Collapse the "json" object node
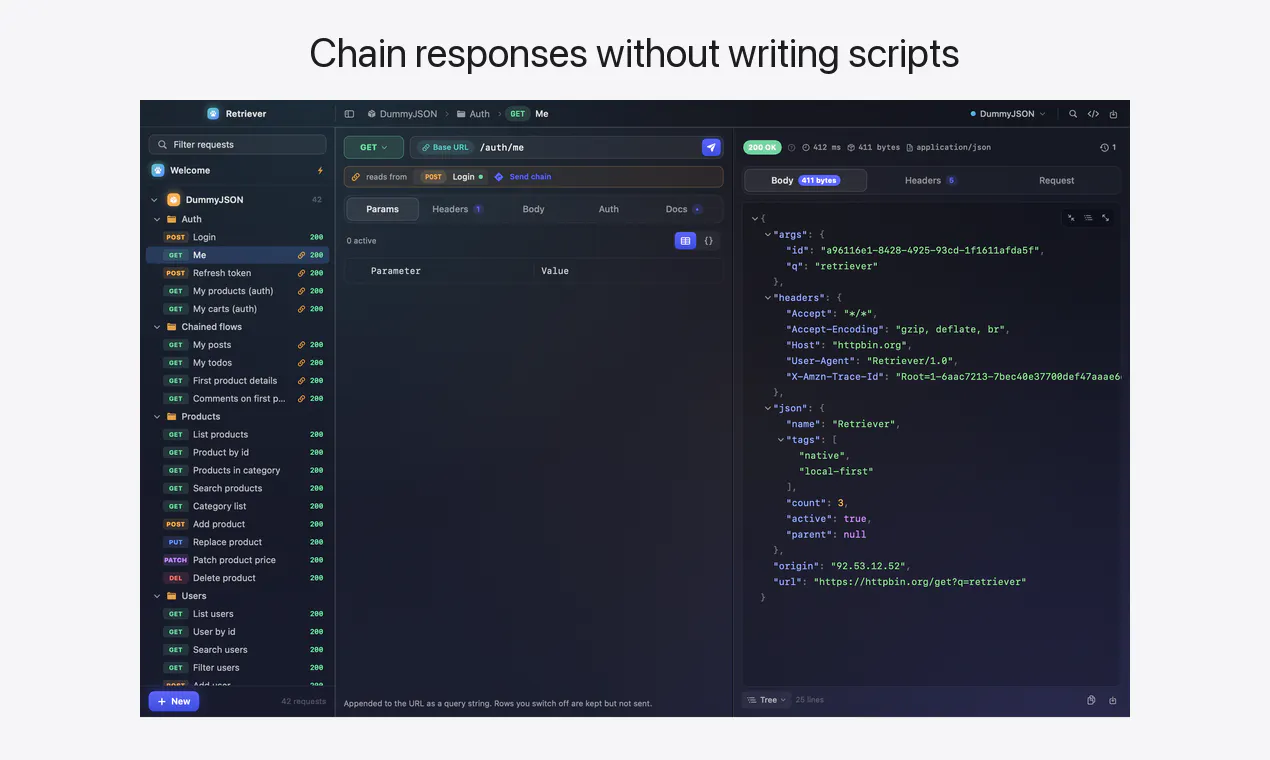Viewport: 1270px width, 760px height. (x=768, y=408)
